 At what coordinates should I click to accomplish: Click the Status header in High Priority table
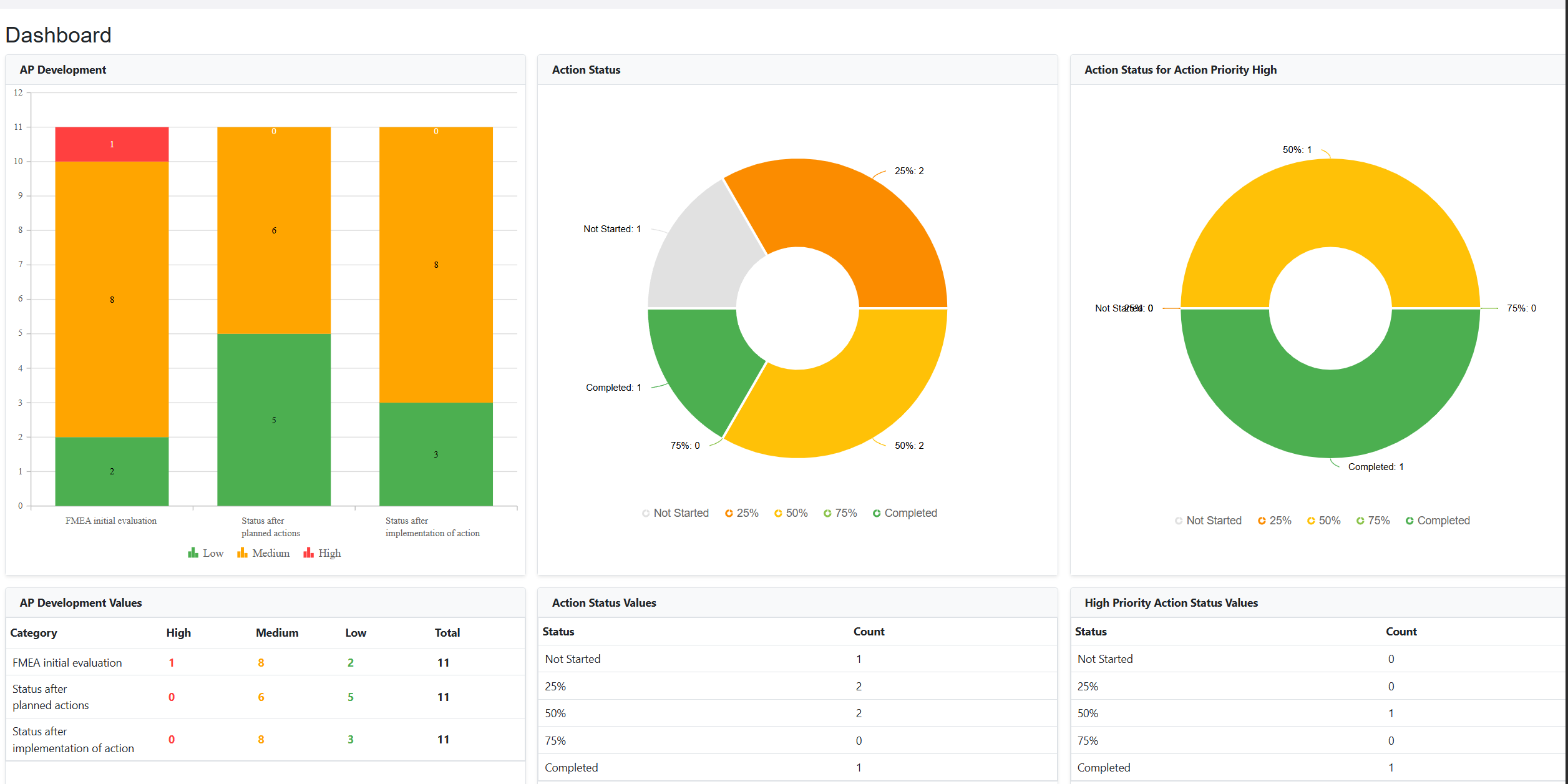(x=1090, y=632)
